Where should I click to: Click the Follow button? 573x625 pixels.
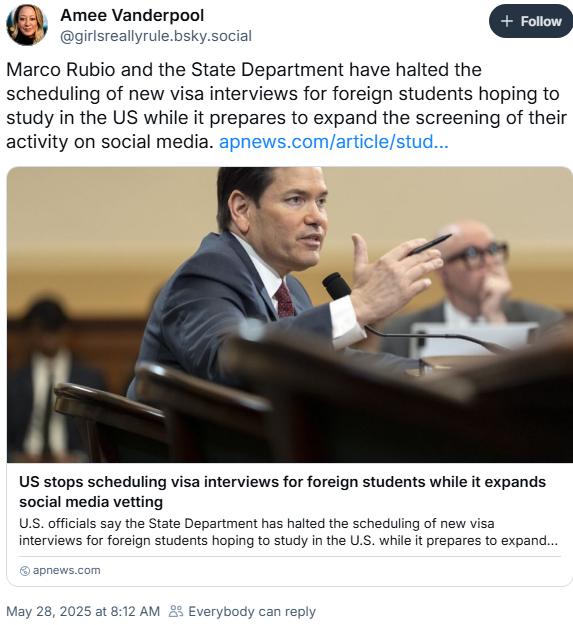point(531,21)
